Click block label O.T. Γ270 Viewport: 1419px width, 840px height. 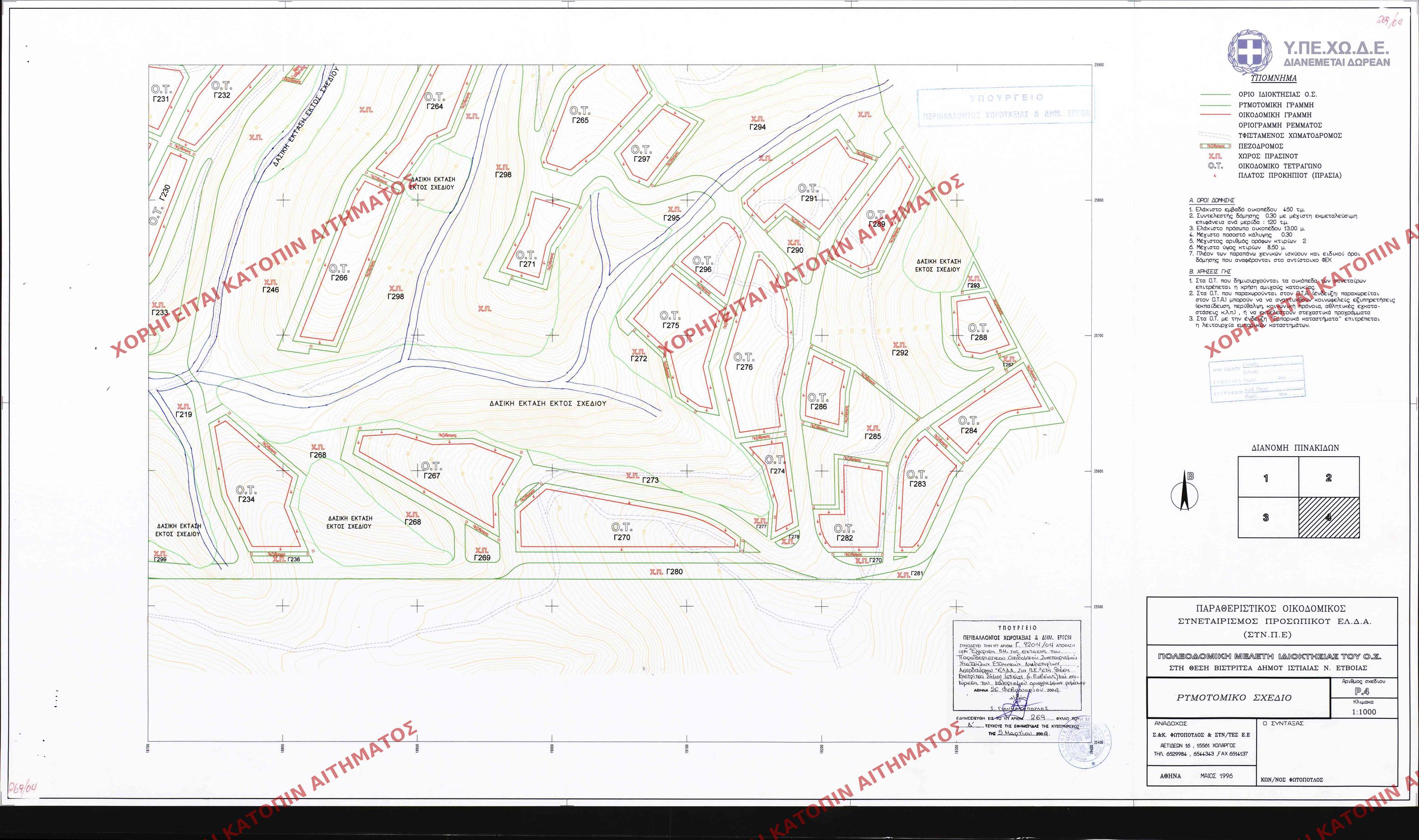click(621, 532)
